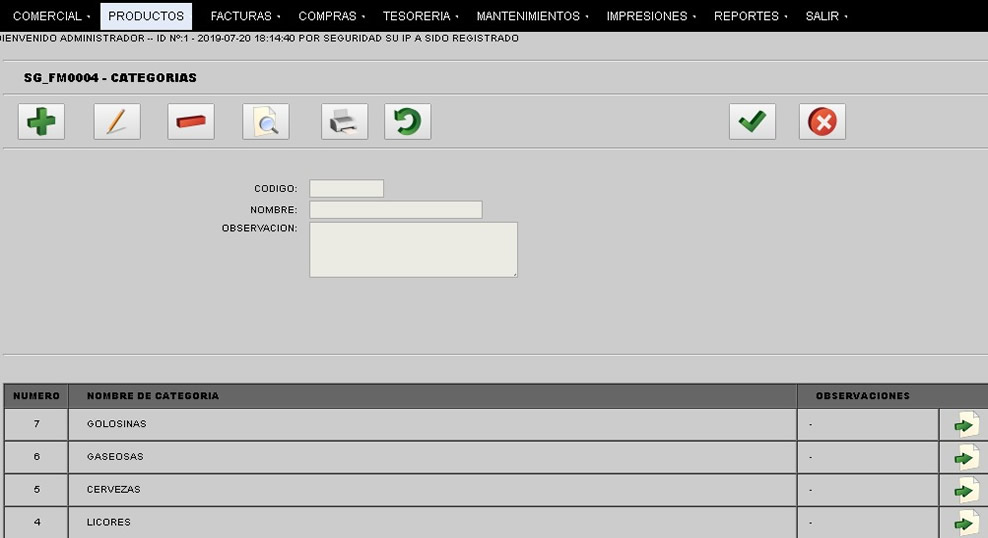The image size is (988, 538).
Task: Click the SG_FM0004 - CATEGORIAS heading
Action: click(x=110, y=78)
